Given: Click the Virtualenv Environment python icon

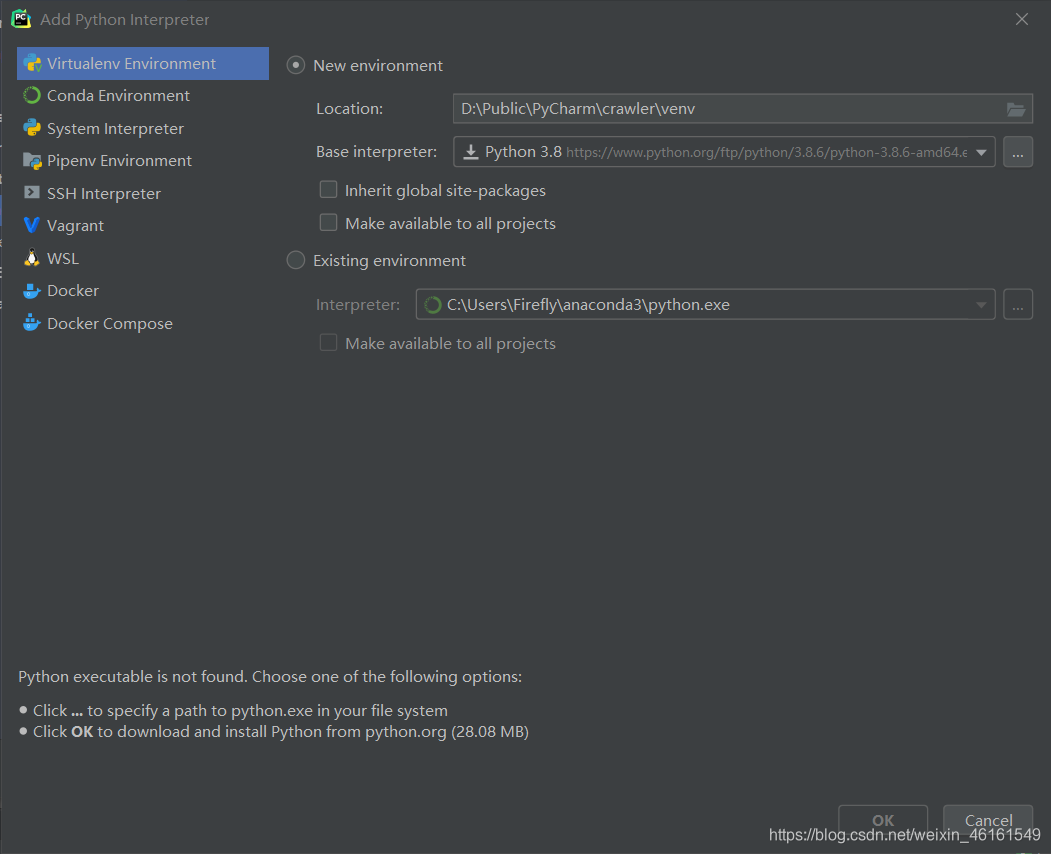Looking at the screenshot, I should tap(32, 64).
